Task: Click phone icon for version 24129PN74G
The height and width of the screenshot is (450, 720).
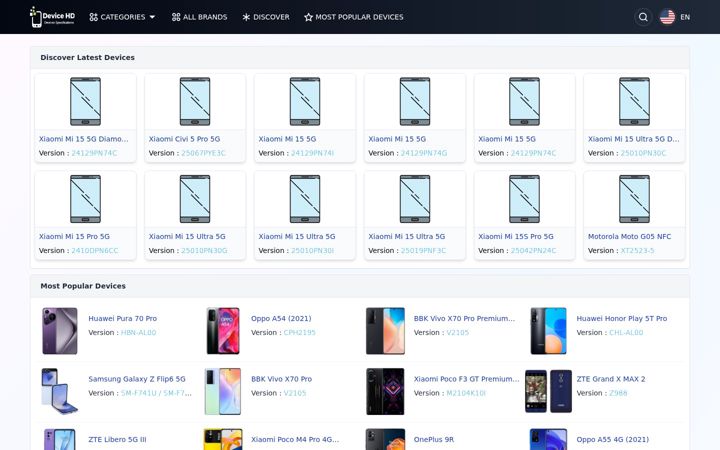Action: (x=415, y=101)
